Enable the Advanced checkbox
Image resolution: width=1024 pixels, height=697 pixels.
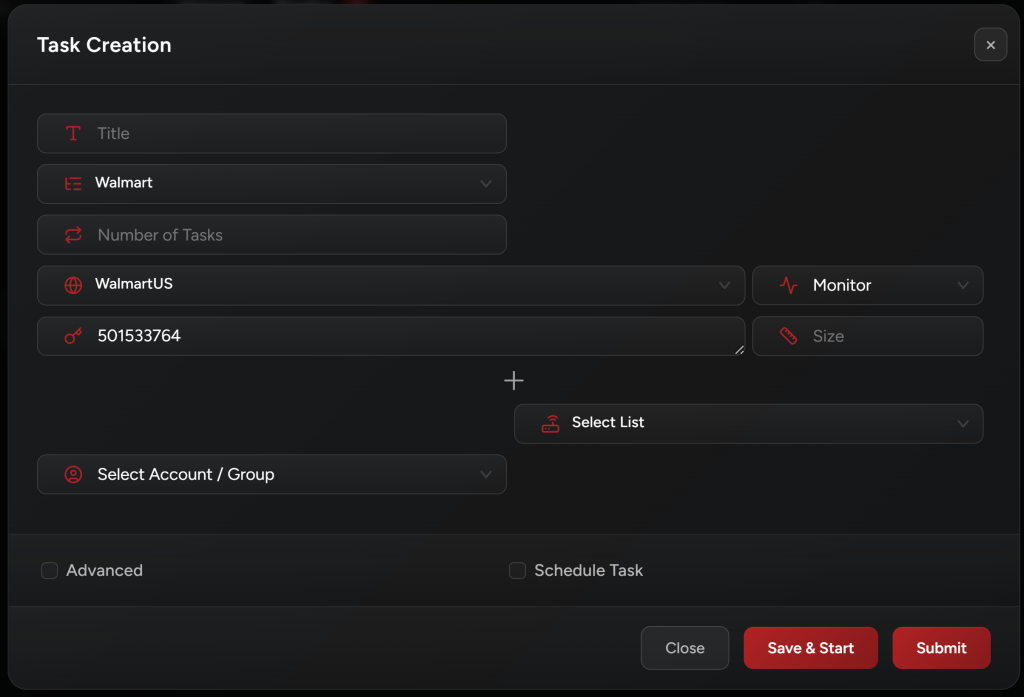[x=49, y=571]
